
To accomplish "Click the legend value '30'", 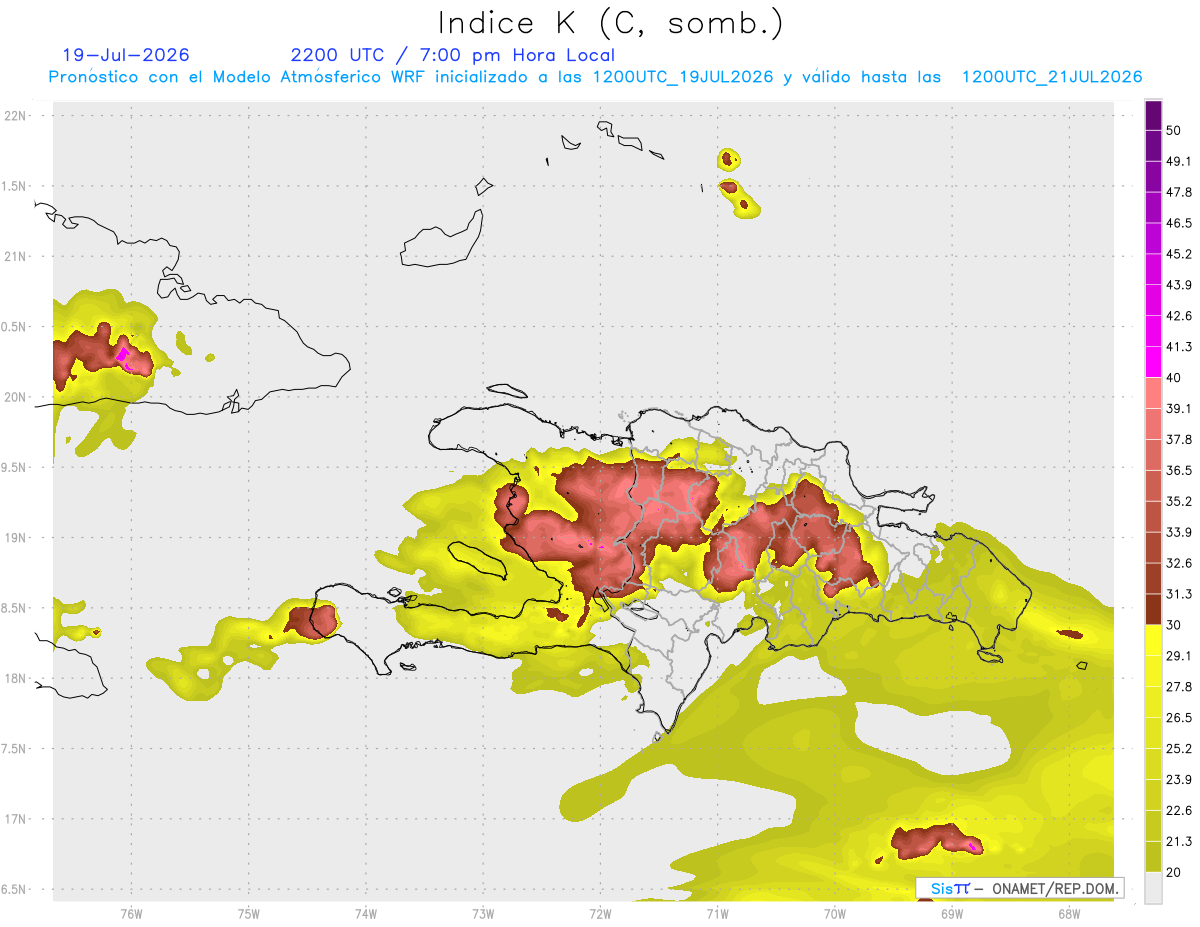I will coord(1173,625).
